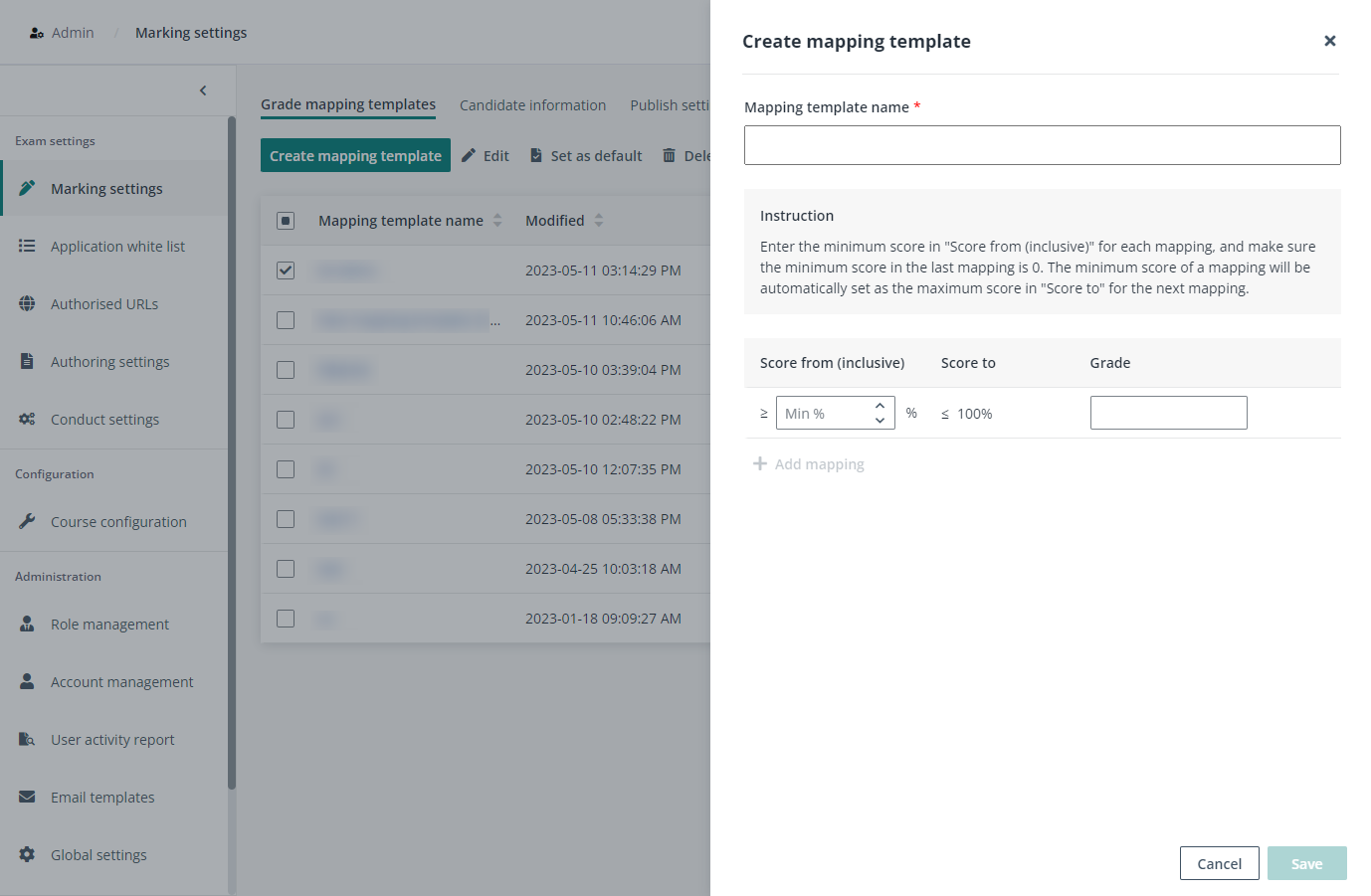Click the Application white list icon
This screenshot has height=896, width=1371.
pyautogui.click(x=27, y=246)
